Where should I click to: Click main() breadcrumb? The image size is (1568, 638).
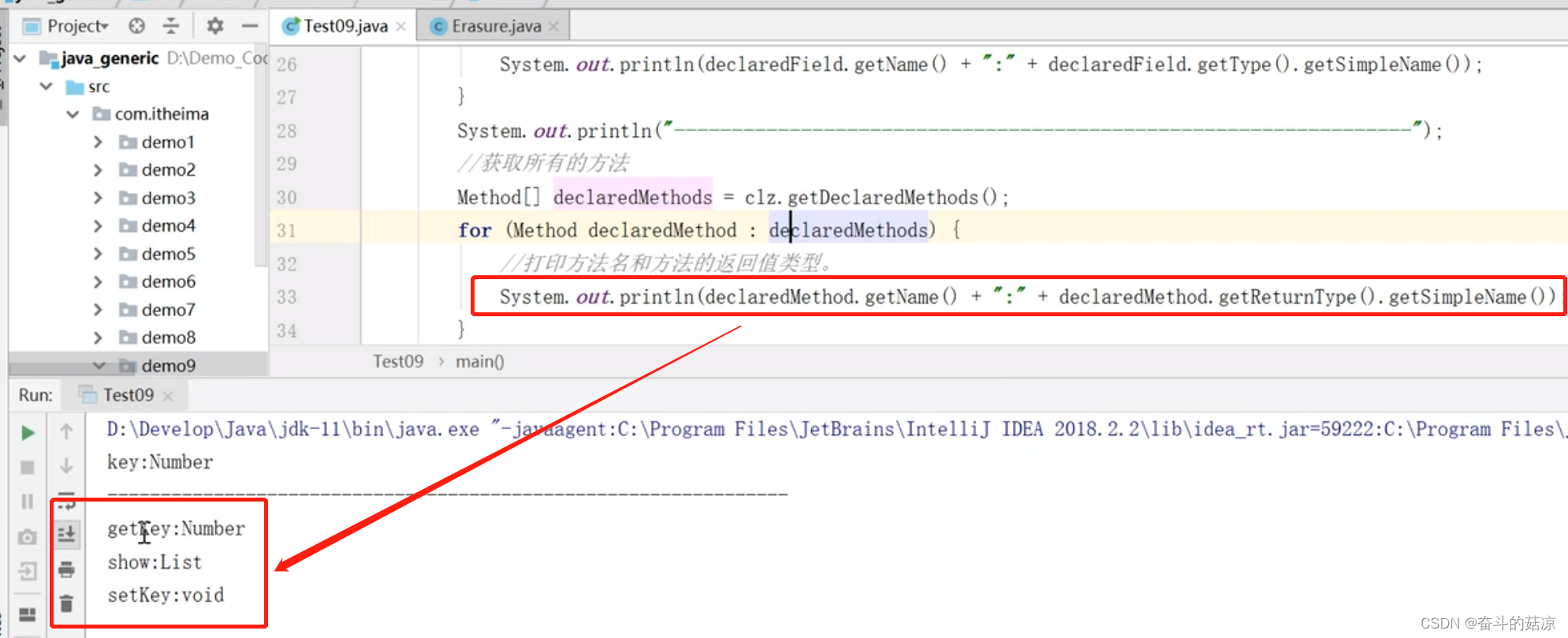point(479,361)
